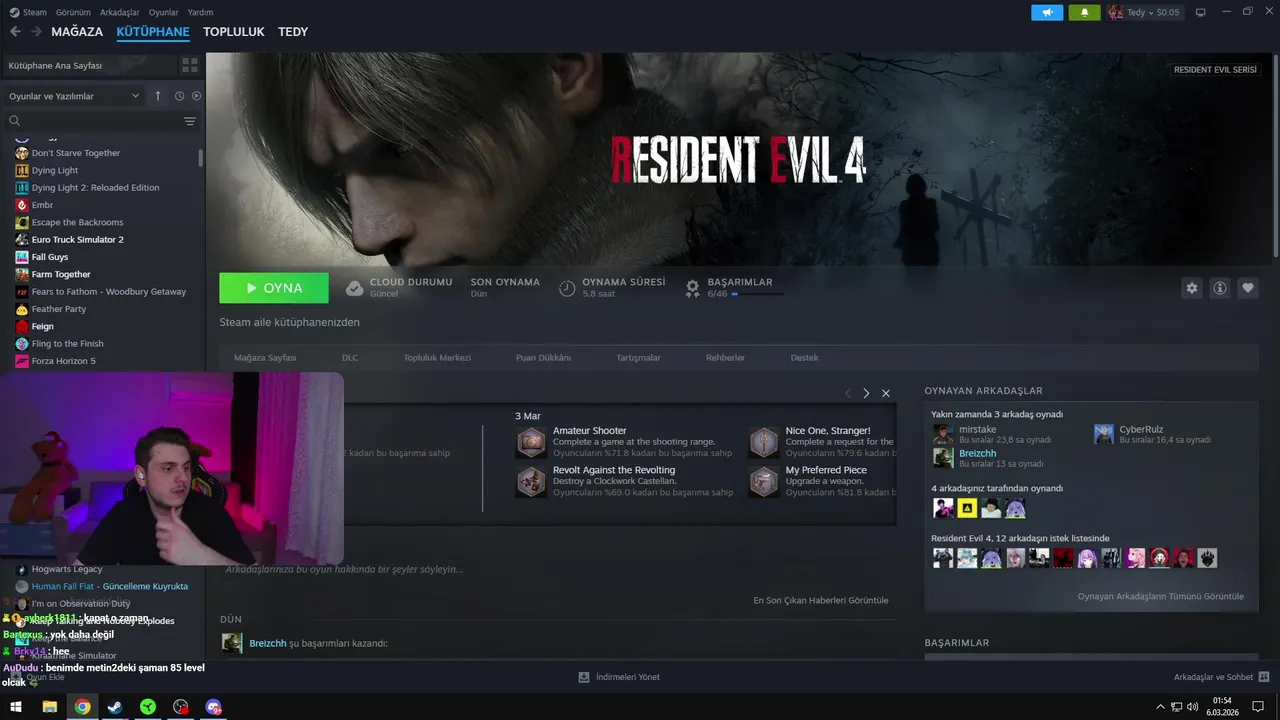Open Rehberler link
This screenshot has height=720, width=1280.
click(725, 358)
